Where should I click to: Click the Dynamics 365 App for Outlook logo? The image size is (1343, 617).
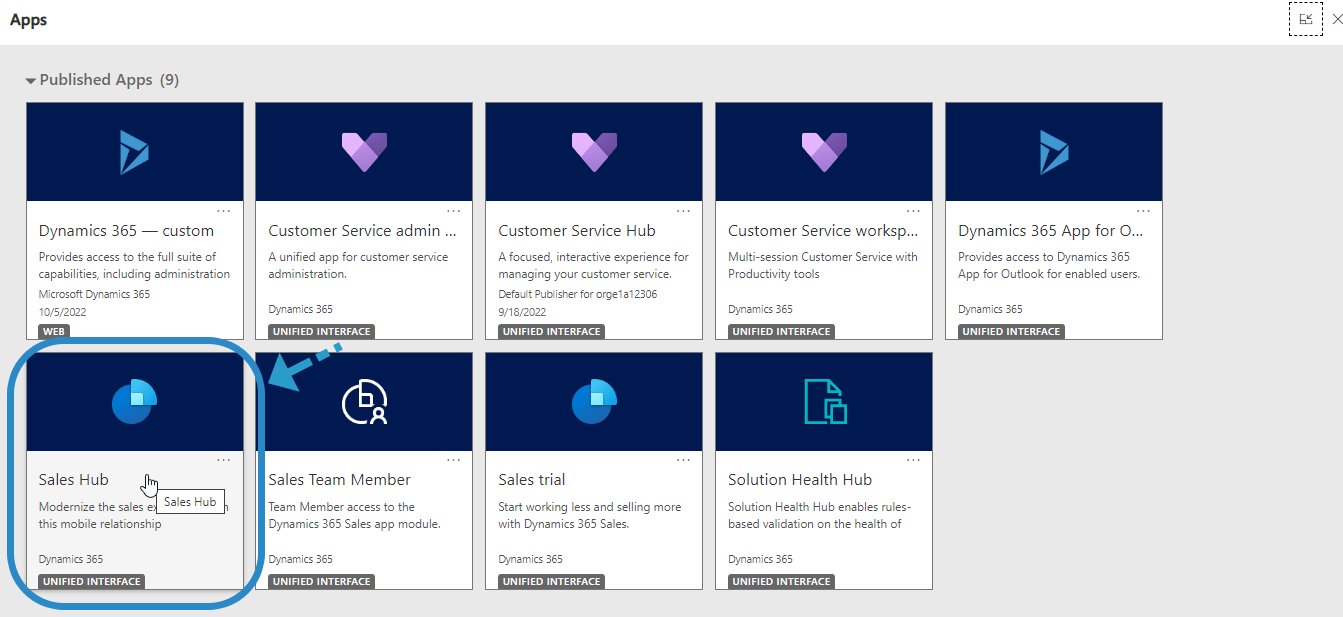1053,150
